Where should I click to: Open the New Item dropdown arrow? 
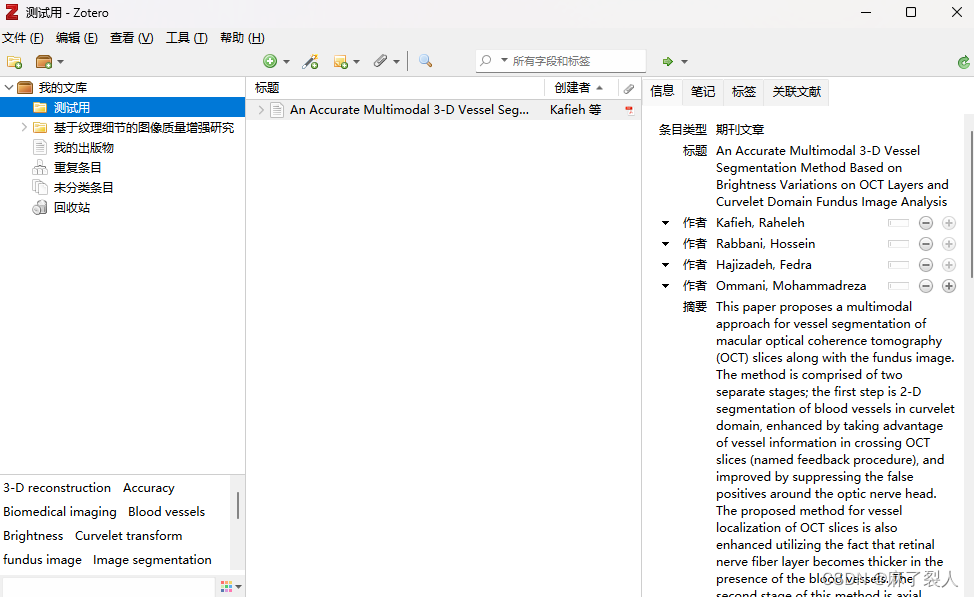coord(286,62)
